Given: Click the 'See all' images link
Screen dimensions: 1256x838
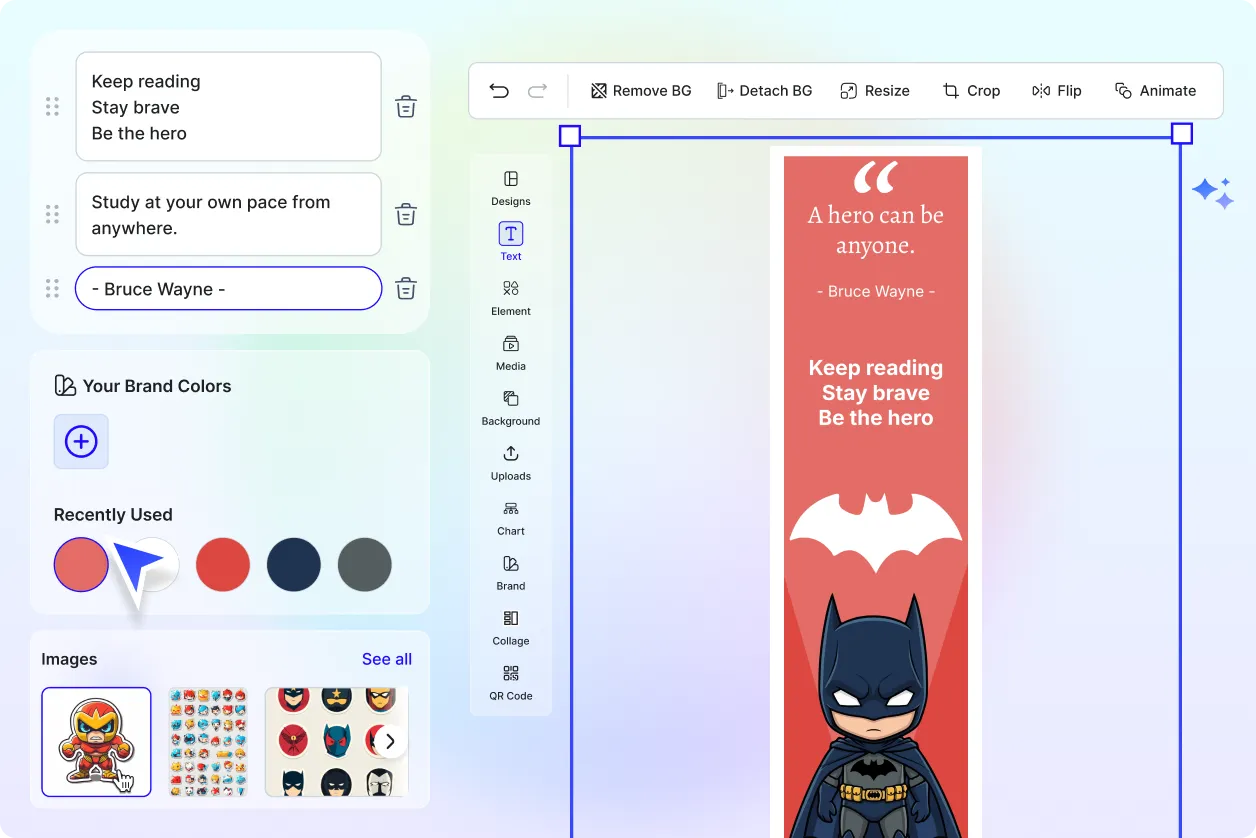Looking at the screenshot, I should [x=387, y=659].
